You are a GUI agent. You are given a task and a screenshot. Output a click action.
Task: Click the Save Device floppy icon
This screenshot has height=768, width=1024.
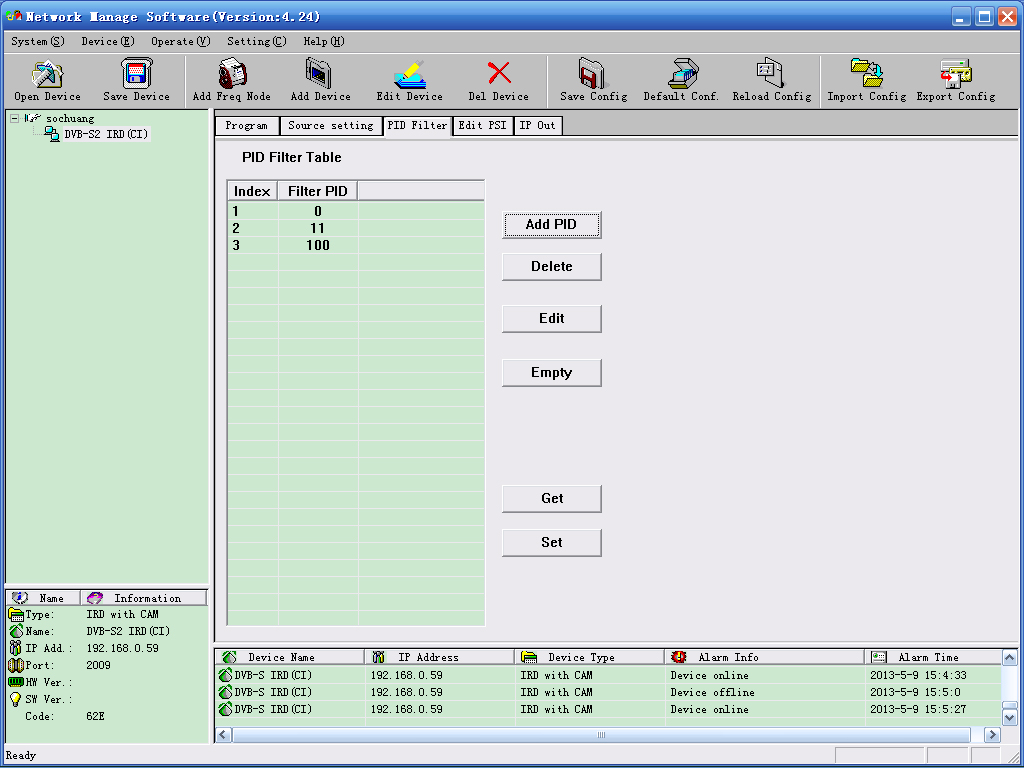pos(136,74)
